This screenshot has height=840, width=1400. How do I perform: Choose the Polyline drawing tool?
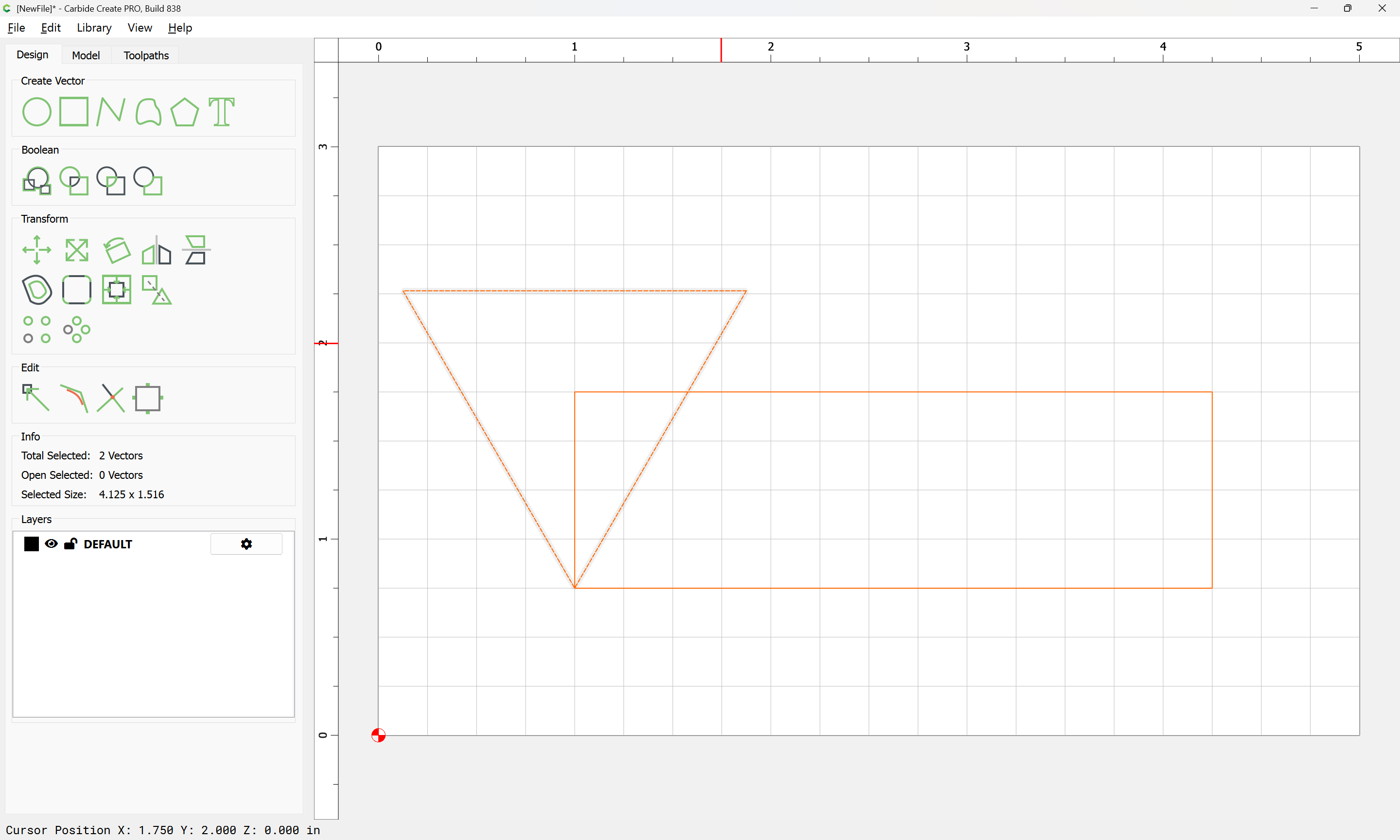(x=111, y=111)
